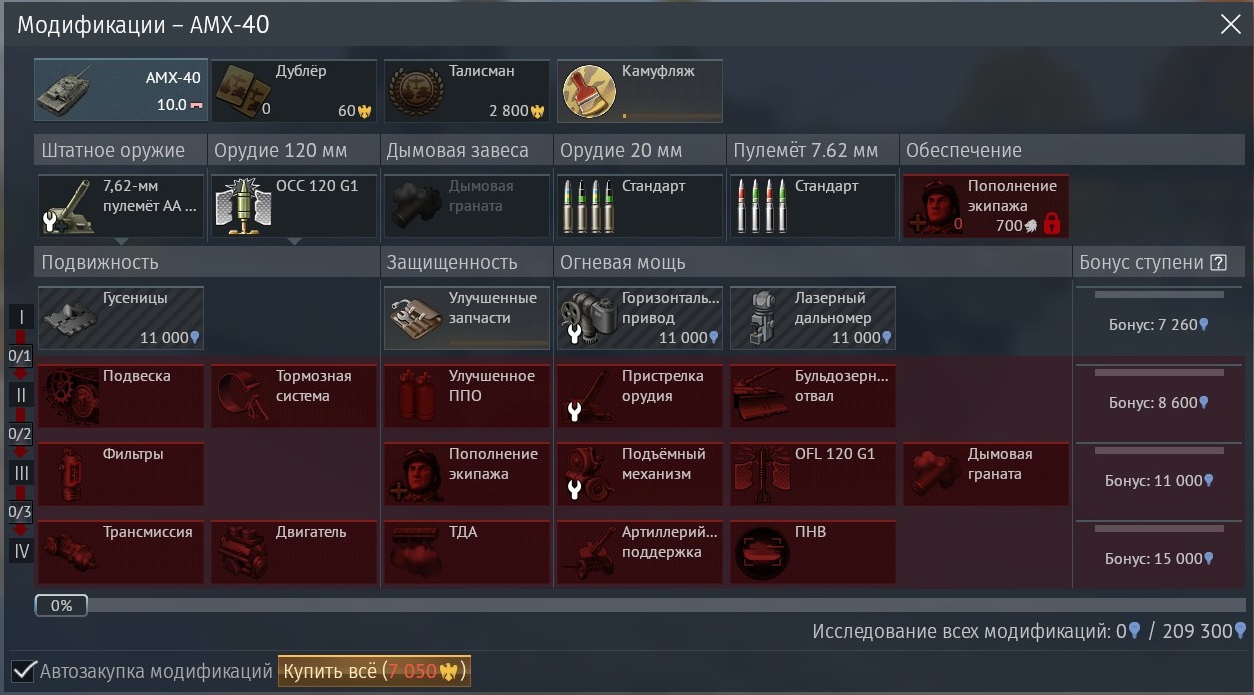Click the ПНВ night vision modification

(x=812, y=552)
